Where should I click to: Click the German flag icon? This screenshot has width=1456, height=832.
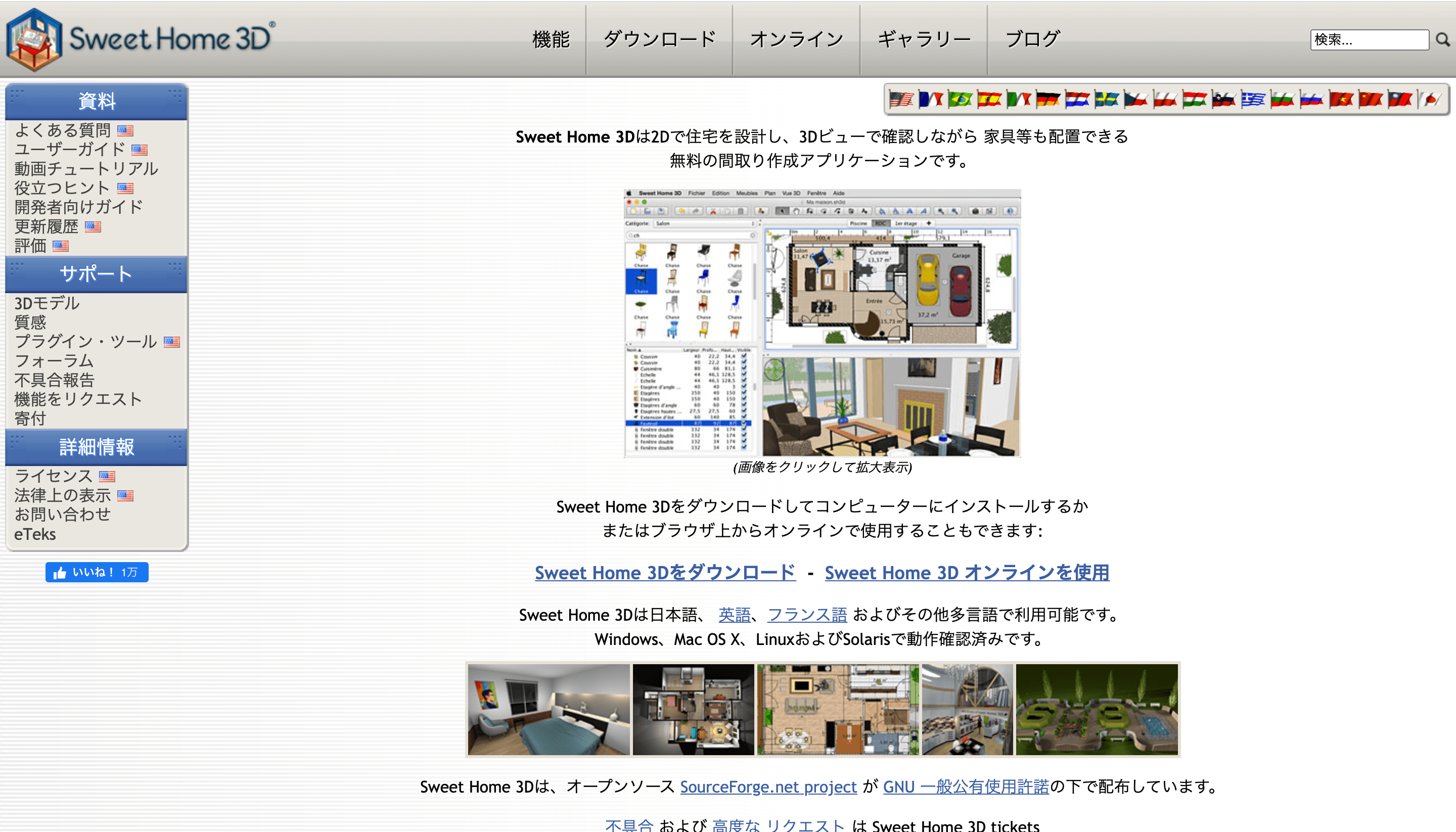point(1049,99)
